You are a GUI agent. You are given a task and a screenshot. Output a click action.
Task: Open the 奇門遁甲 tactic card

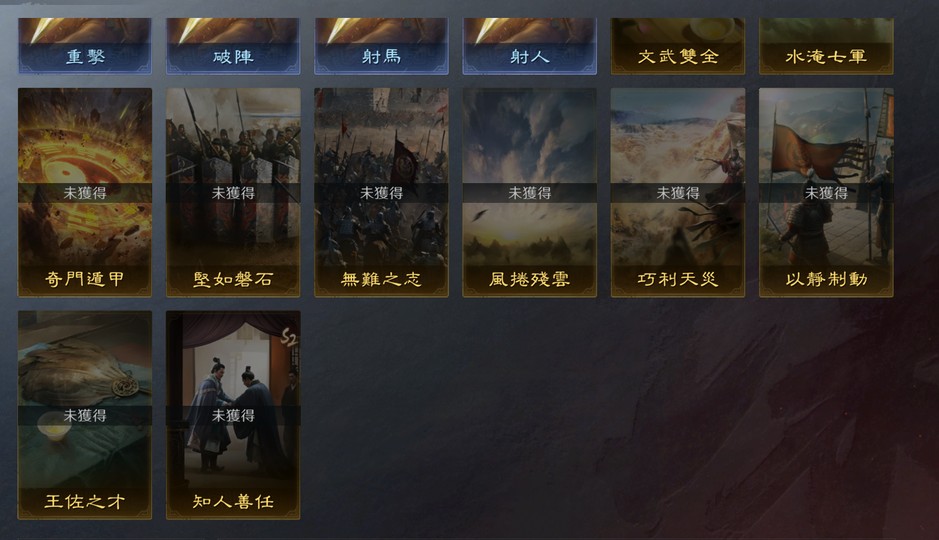pyautogui.click(x=84, y=192)
